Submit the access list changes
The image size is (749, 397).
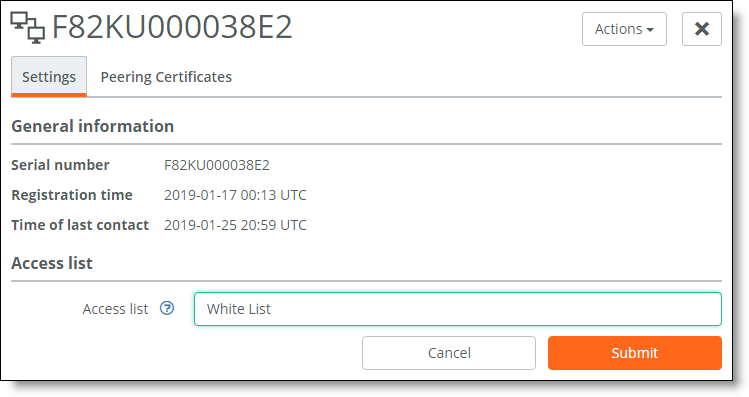pyautogui.click(x=634, y=353)
